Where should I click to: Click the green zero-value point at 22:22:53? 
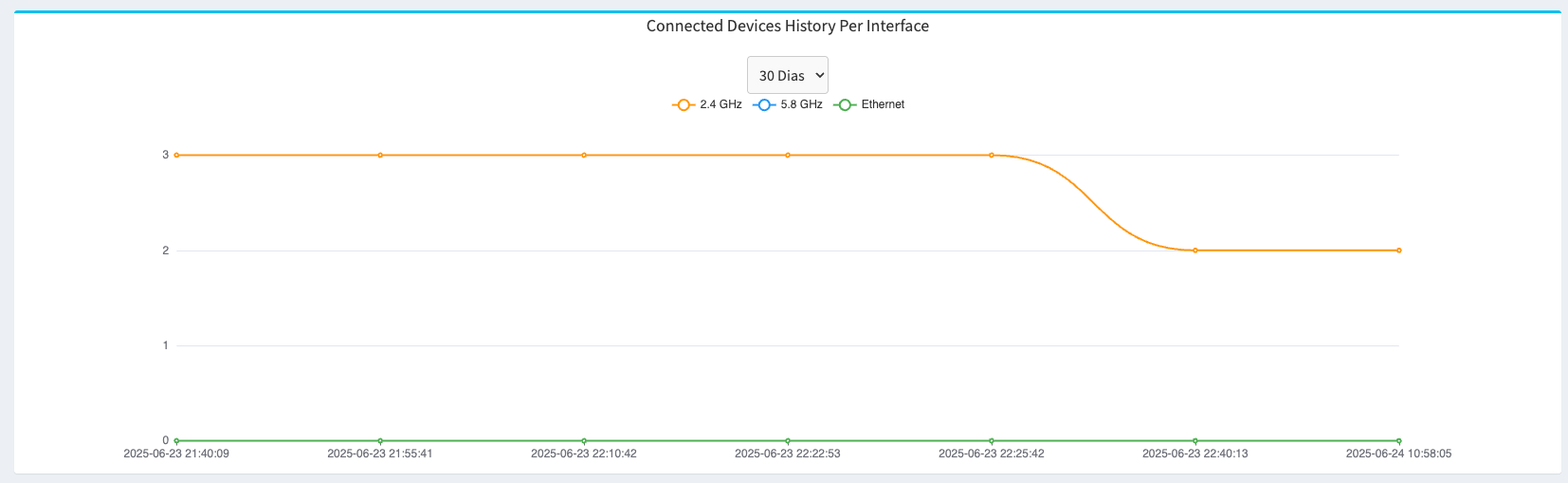point(788,440)
